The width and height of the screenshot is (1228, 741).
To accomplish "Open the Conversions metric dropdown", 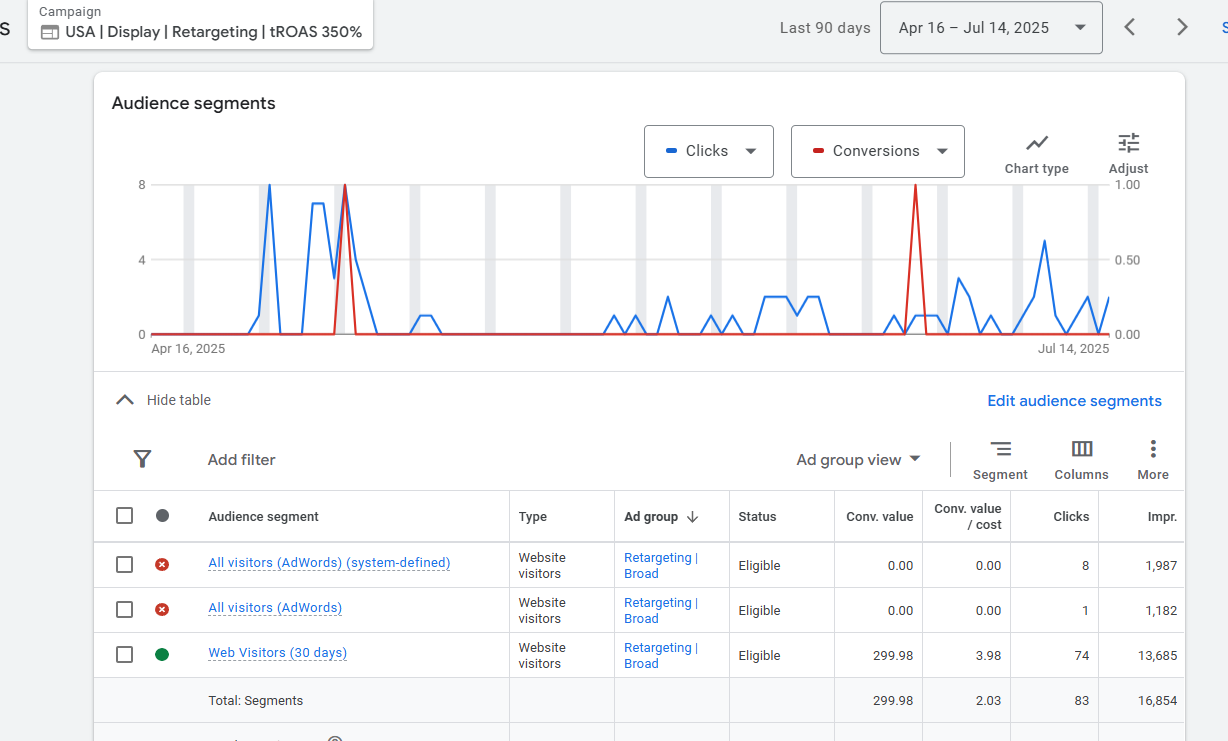I will (x=878, y=151).
